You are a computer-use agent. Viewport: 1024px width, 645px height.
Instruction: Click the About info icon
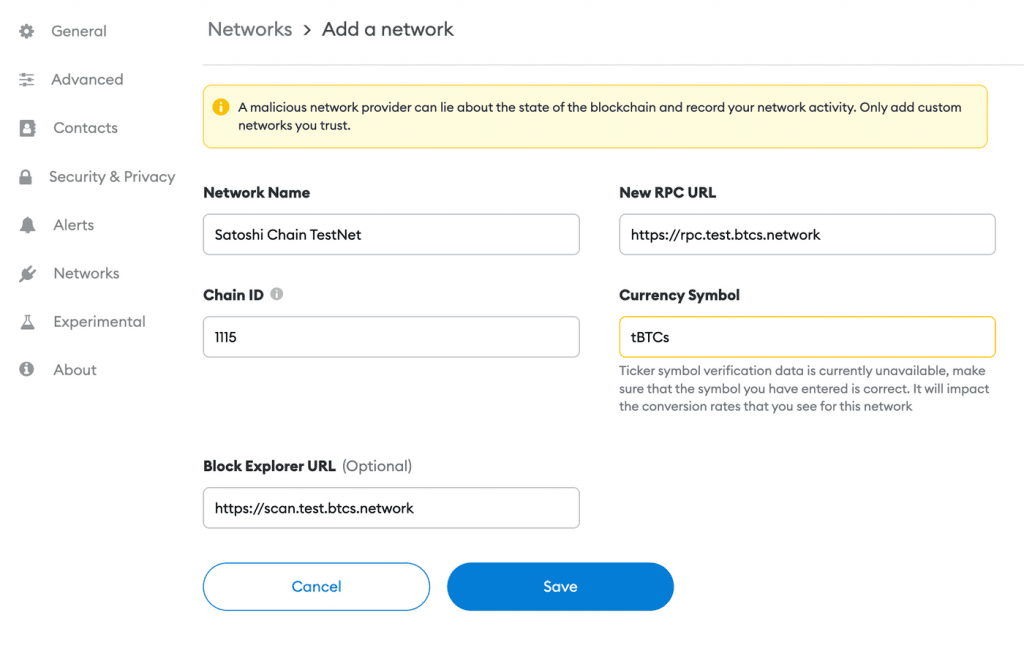[x=25, y=369]
